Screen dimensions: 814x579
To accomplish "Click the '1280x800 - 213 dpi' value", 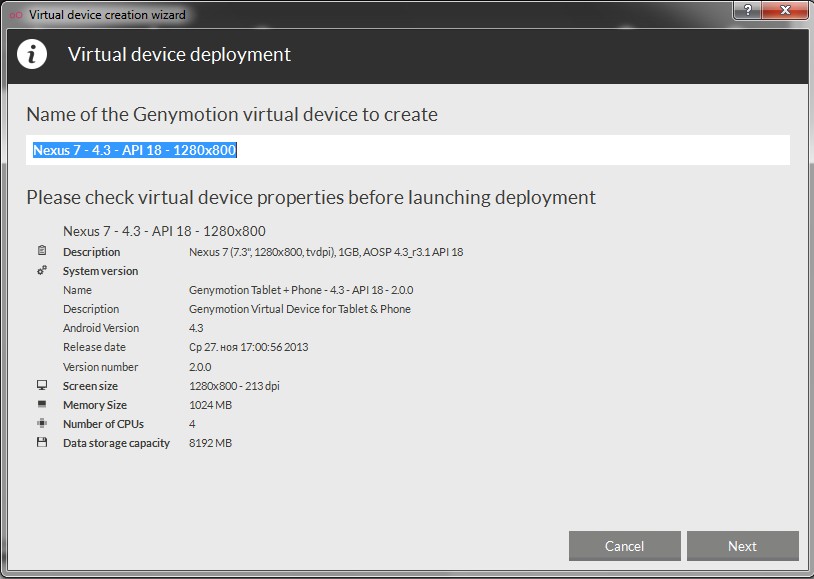I will point(235,386).
